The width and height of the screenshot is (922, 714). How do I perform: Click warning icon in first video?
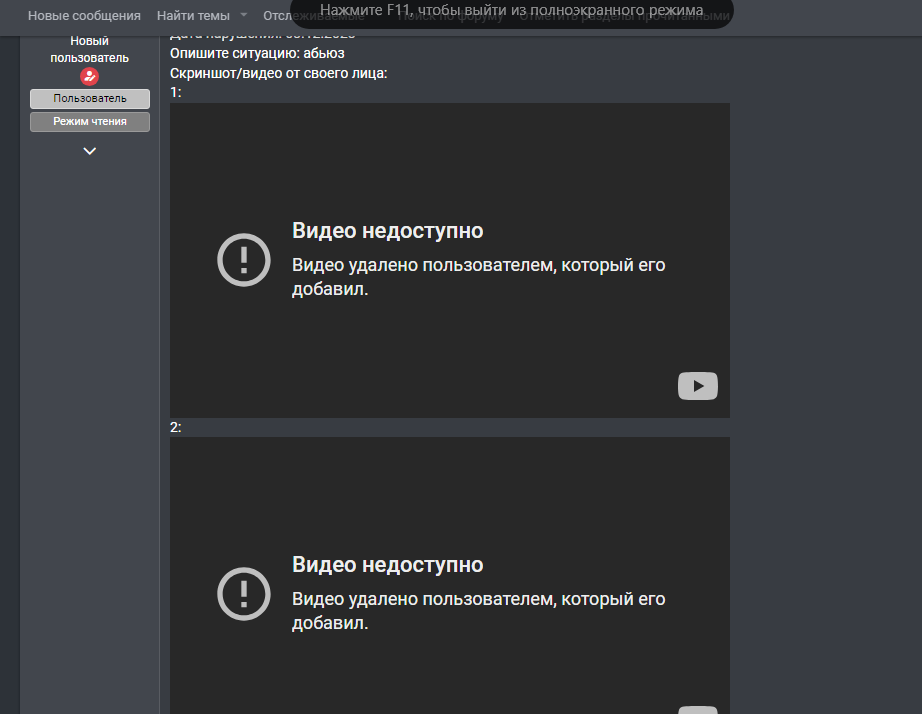[243, 260]
